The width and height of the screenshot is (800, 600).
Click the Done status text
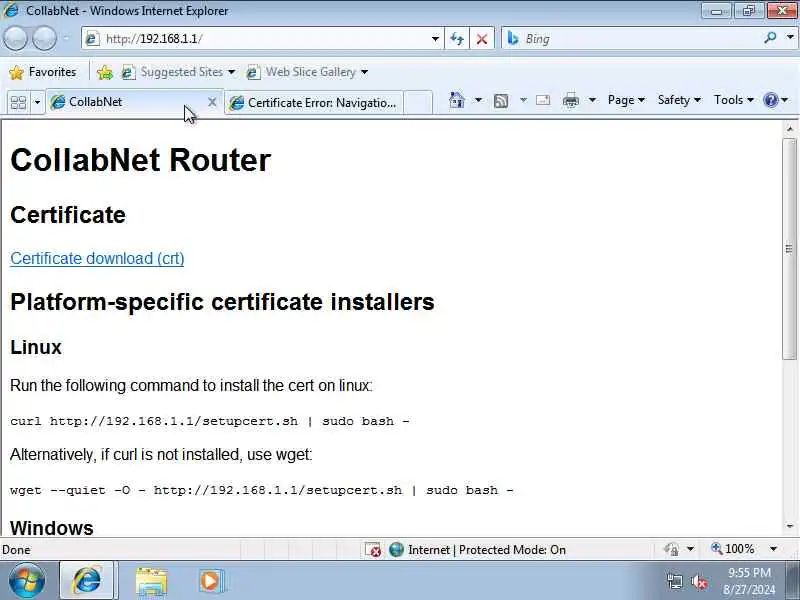[x=16, y=550]
